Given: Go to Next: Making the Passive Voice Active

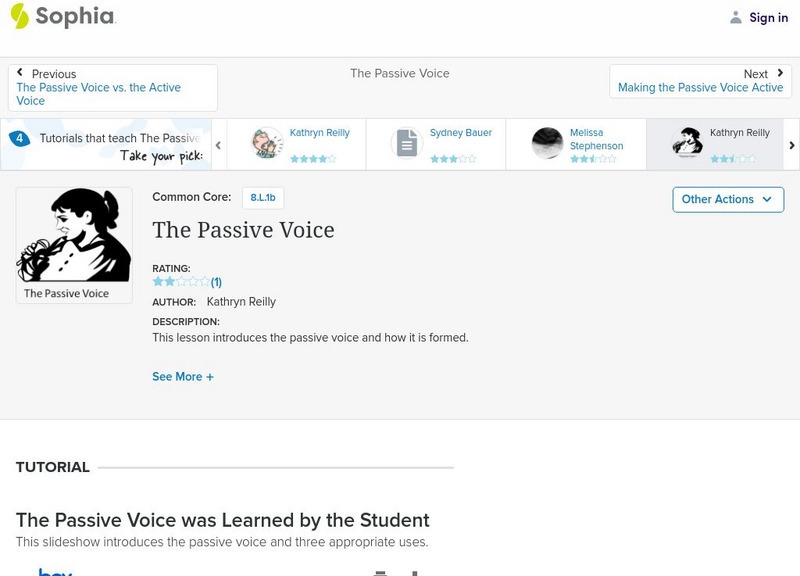Looking at the screenshot, I should point(700,81).
